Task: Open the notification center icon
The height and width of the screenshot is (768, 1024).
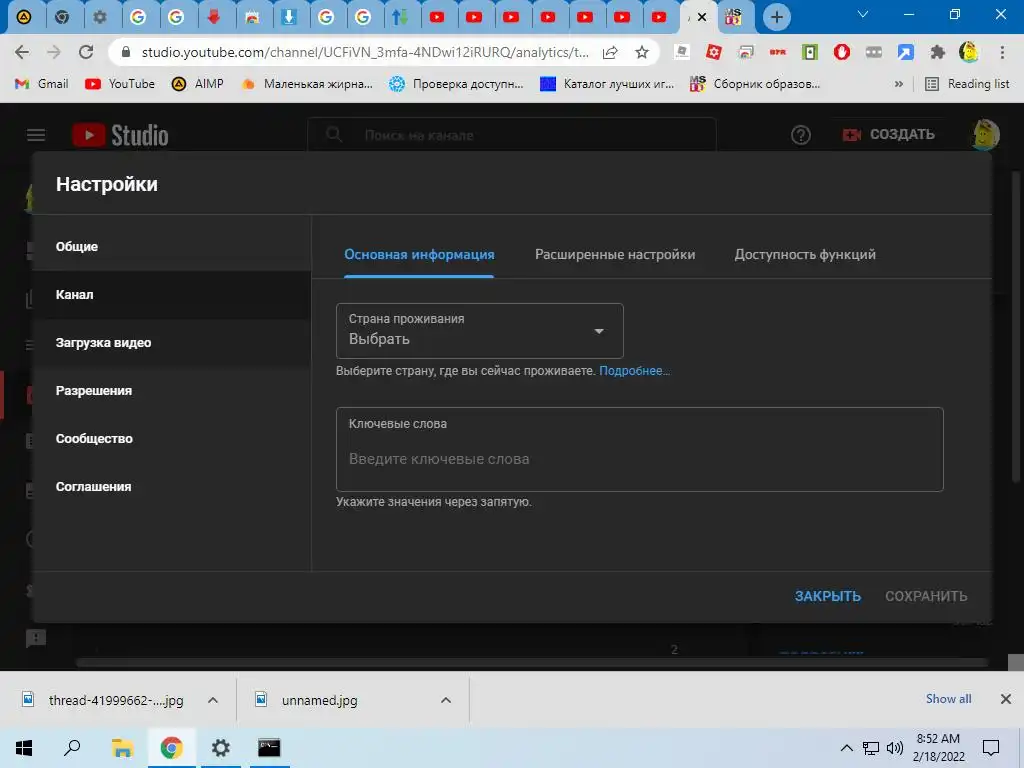Action: 991,748
